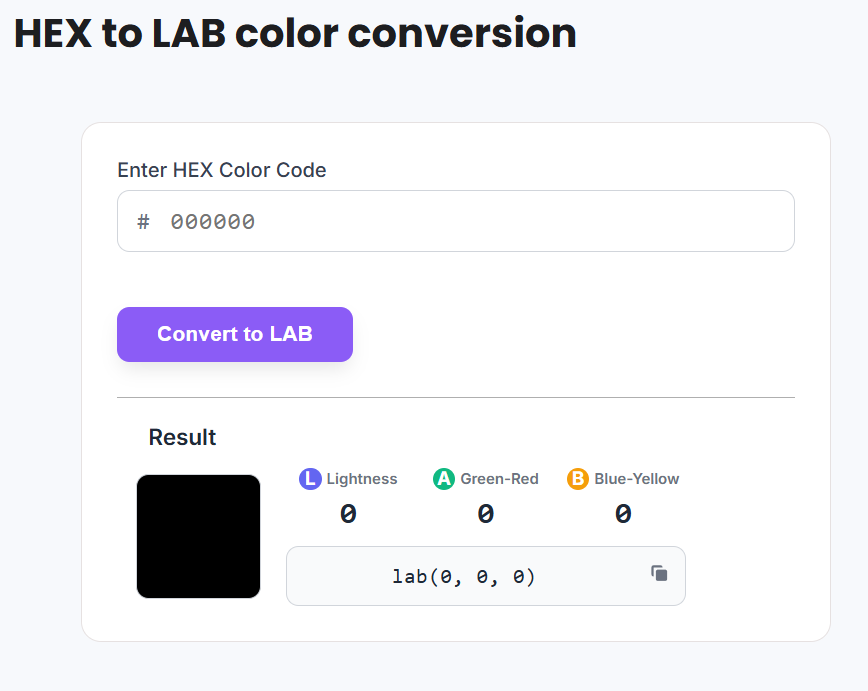The height and width of the screenshot is (691, 868).
Task: Click the purple L Lightness badge icon
Action: 310,479
